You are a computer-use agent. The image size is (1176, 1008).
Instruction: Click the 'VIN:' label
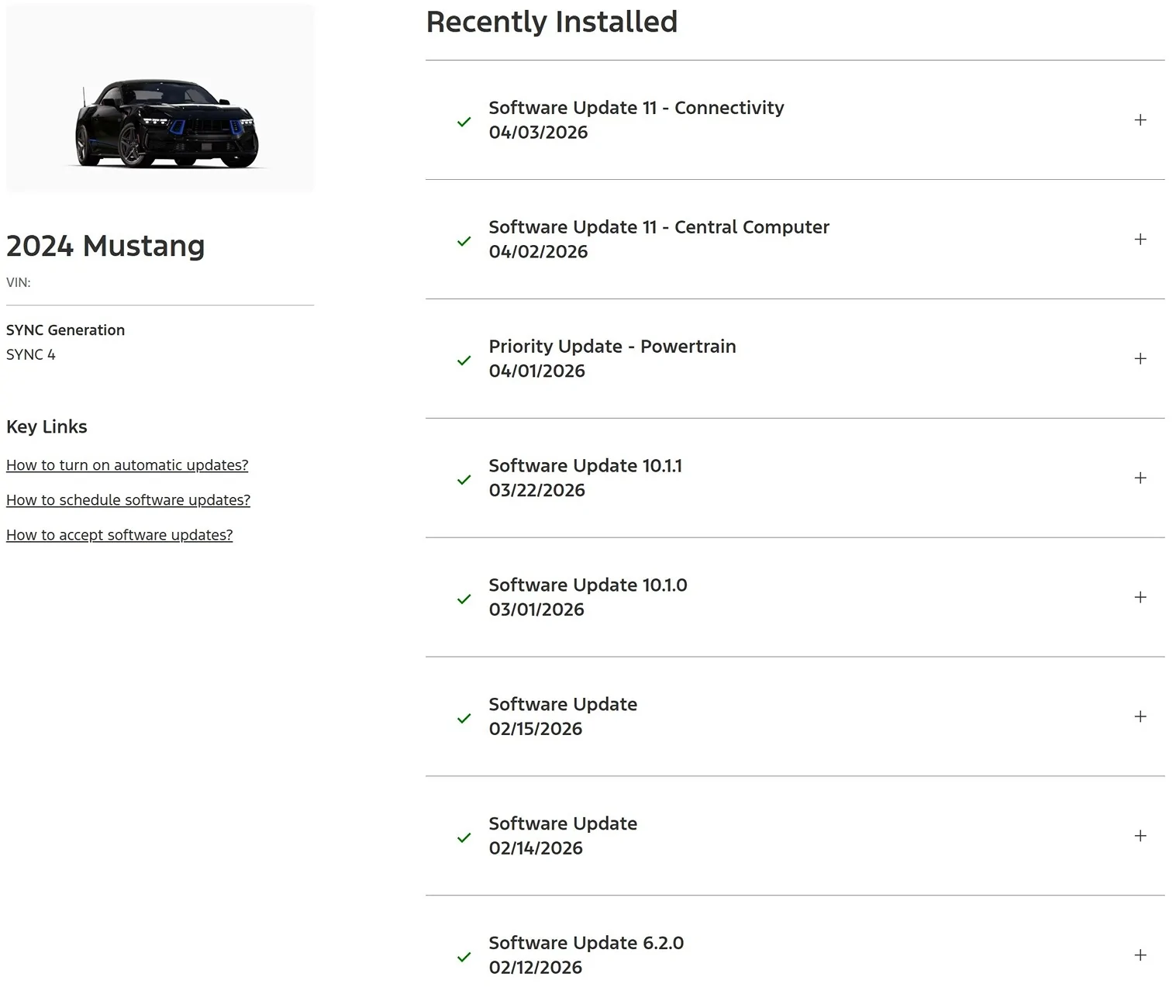tap(19, 283)
